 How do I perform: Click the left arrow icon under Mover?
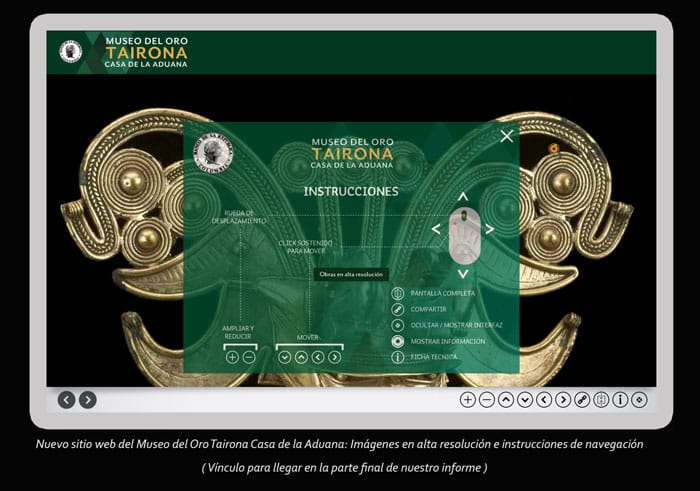click(318, 357)
